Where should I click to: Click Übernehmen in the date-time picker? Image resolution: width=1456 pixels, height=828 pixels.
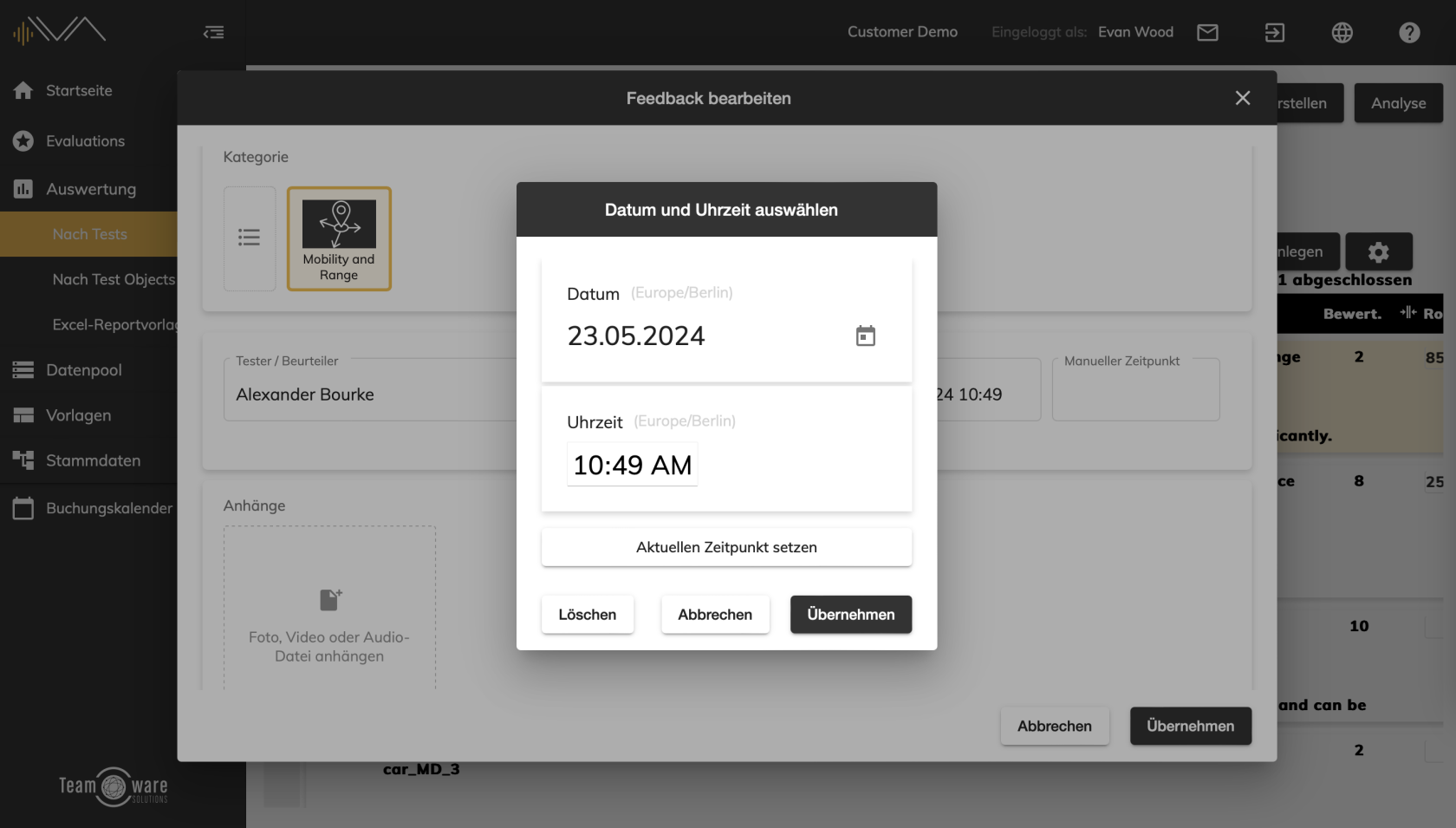point(851,615)
